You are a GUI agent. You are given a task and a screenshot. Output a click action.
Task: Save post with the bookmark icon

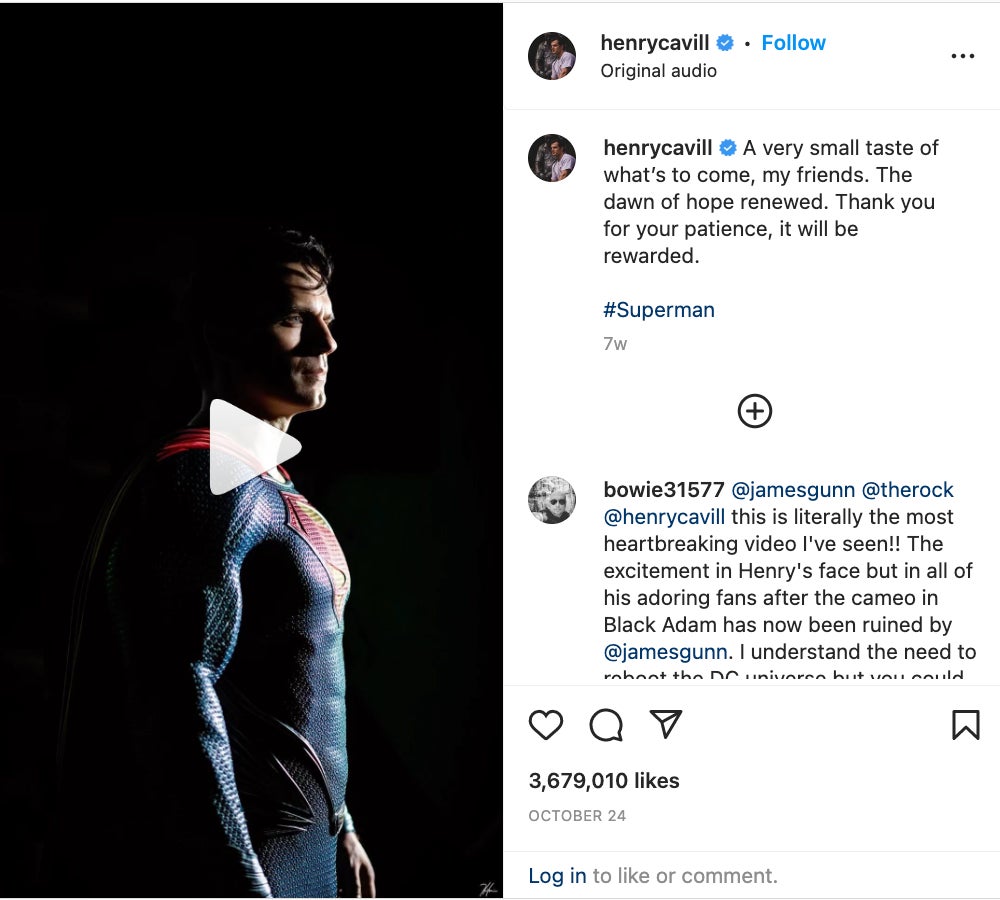pyautogui.click(x=965, y=725)
